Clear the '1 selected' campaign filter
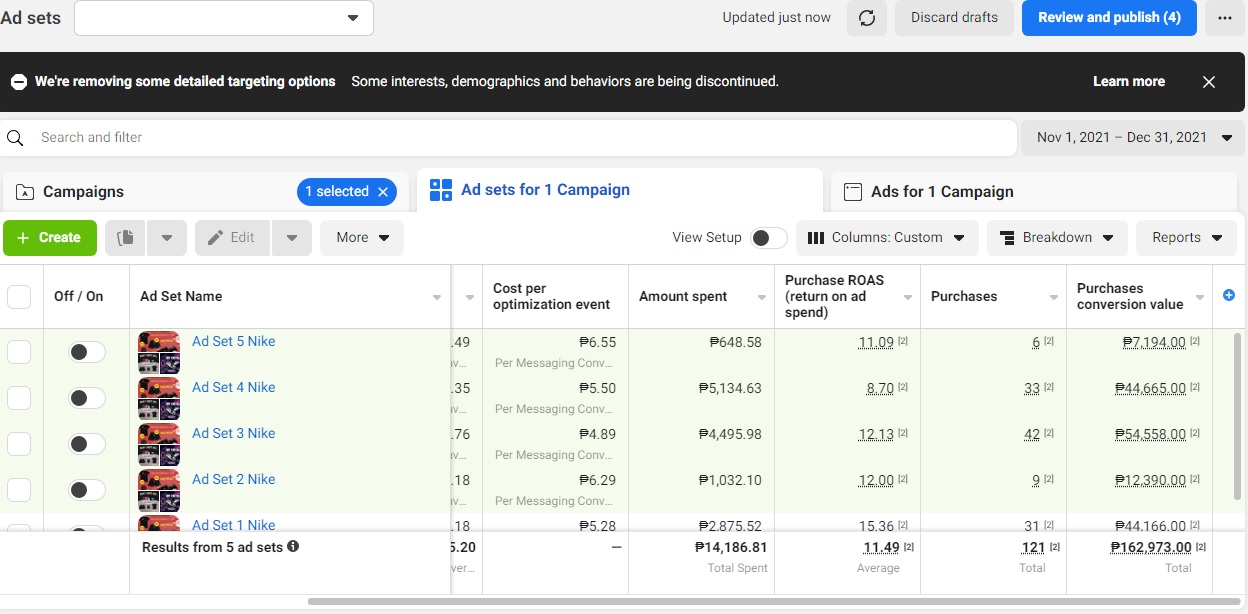Viewport: 1248px width, 614px height. point(383,192)
